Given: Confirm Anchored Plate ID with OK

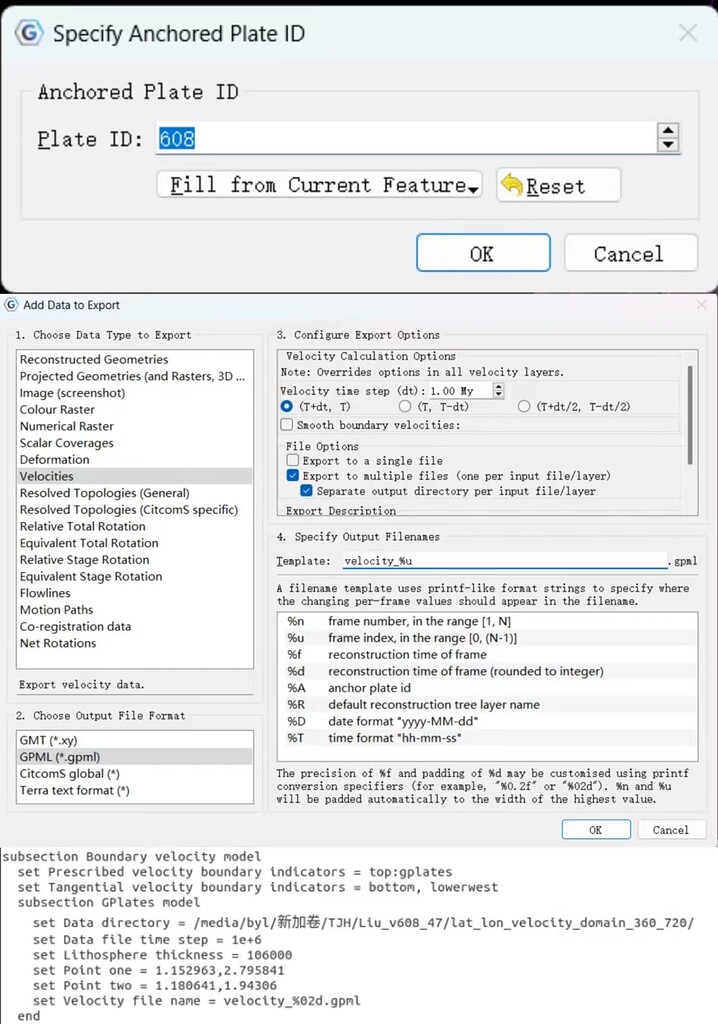Looking at the screenshot, I should pos(483,253).
